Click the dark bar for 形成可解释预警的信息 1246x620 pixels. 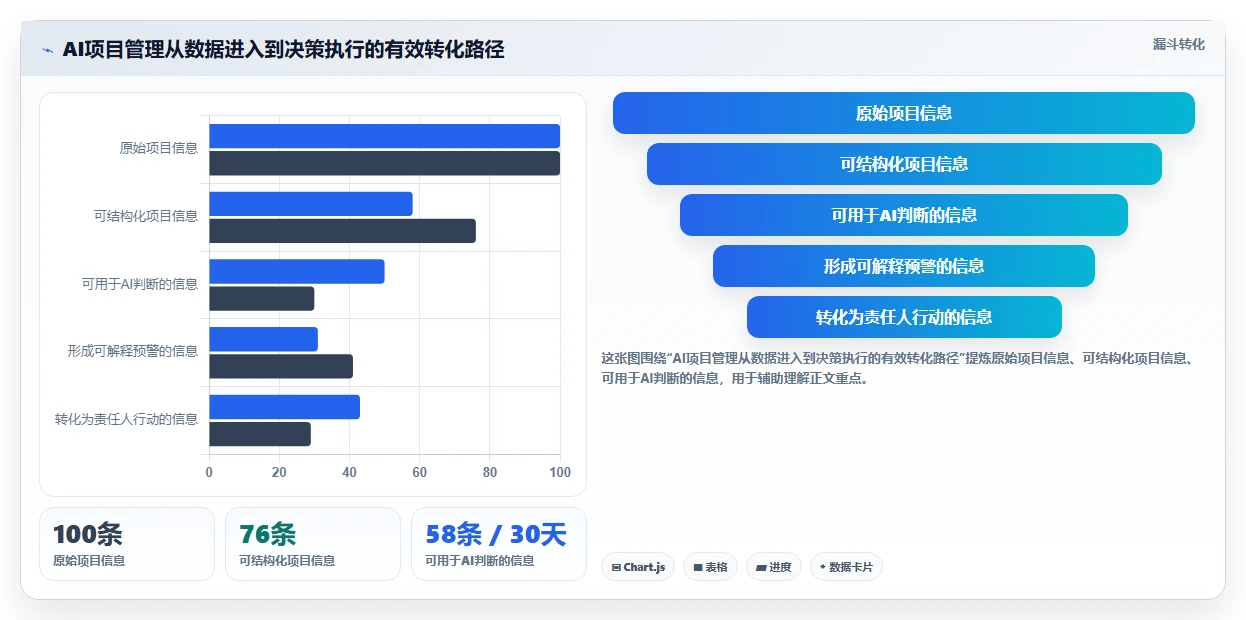(x=281, y=366)
